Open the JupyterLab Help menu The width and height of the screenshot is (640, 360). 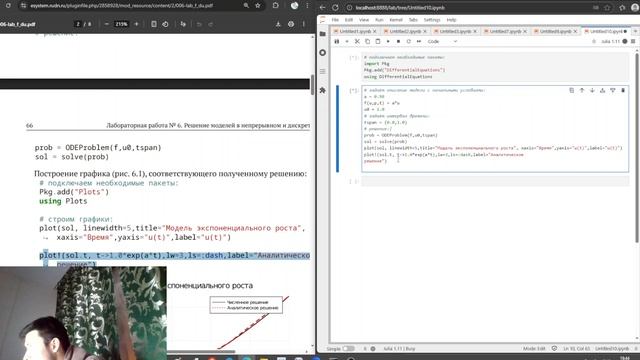pos(451,20)
